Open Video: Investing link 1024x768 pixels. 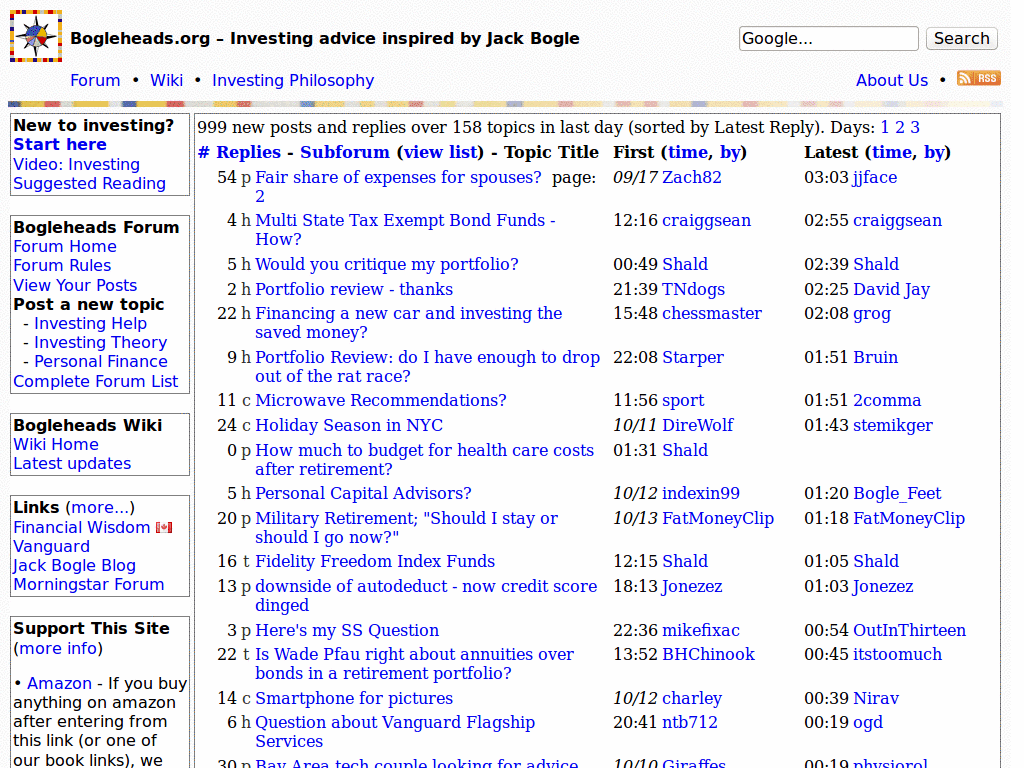76,164
